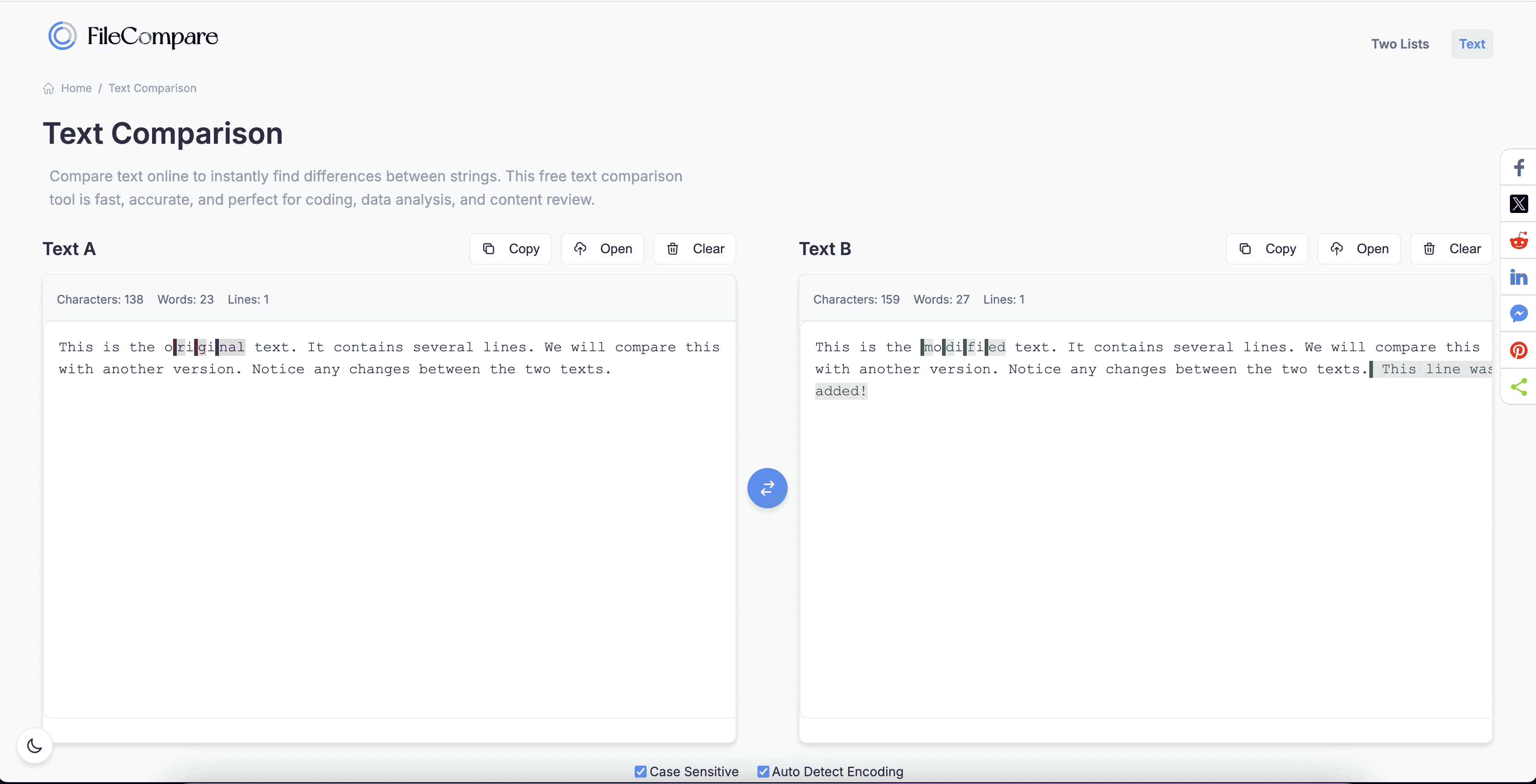This screenshot has height=784, width=1536.
Task: Click the Reddit share icon
Action: pyautogui.click(x=1519, y=241)
